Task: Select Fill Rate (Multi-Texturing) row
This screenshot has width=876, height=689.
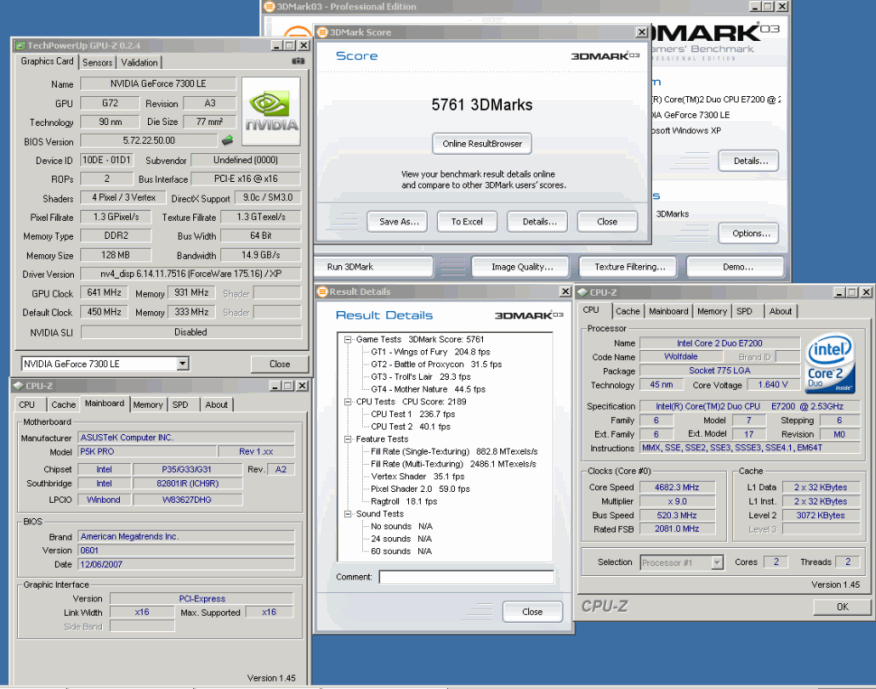Action: [453, 464]
